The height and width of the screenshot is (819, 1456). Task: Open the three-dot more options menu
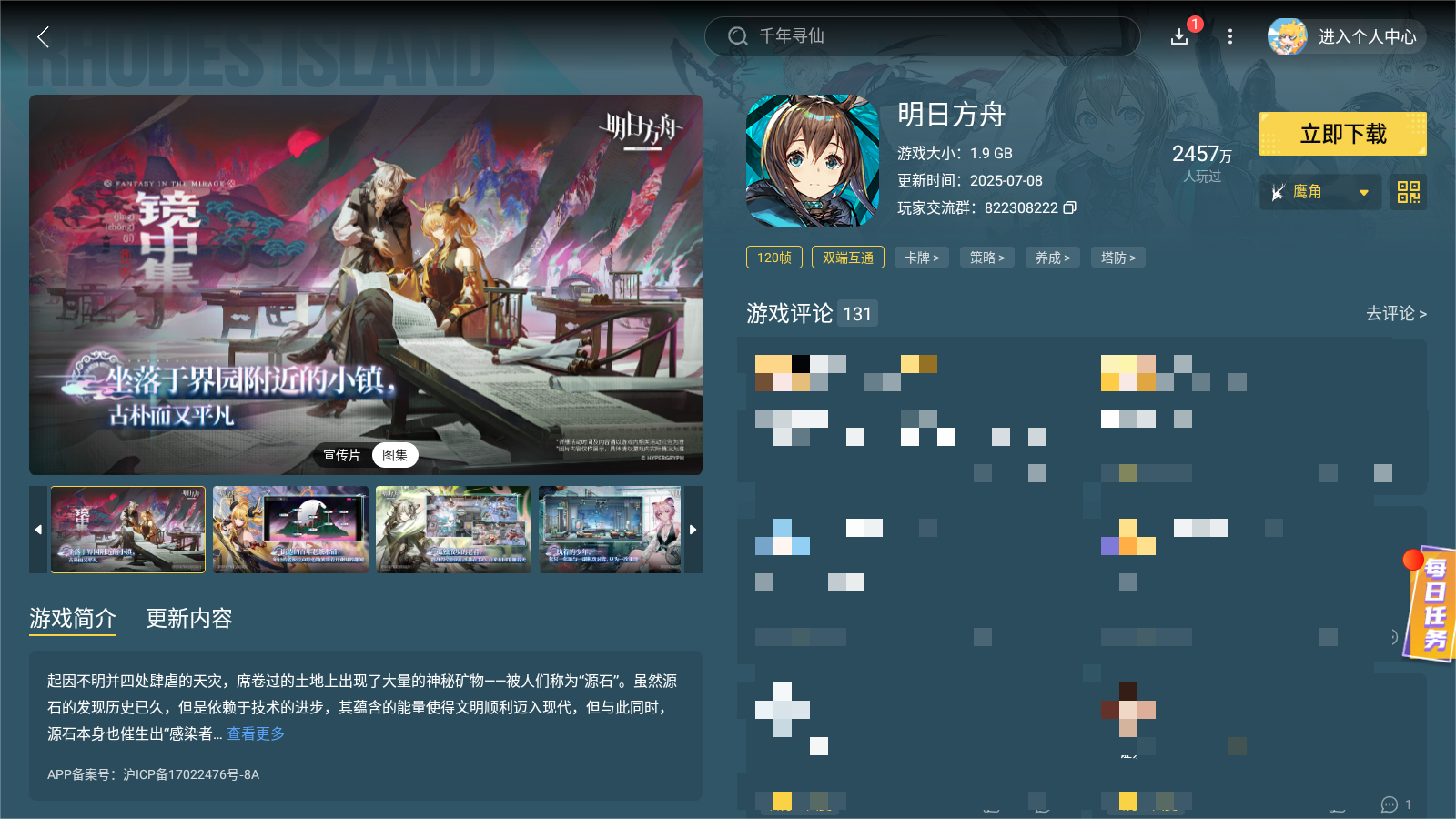pyautogui.click(x=1230, y=36)
